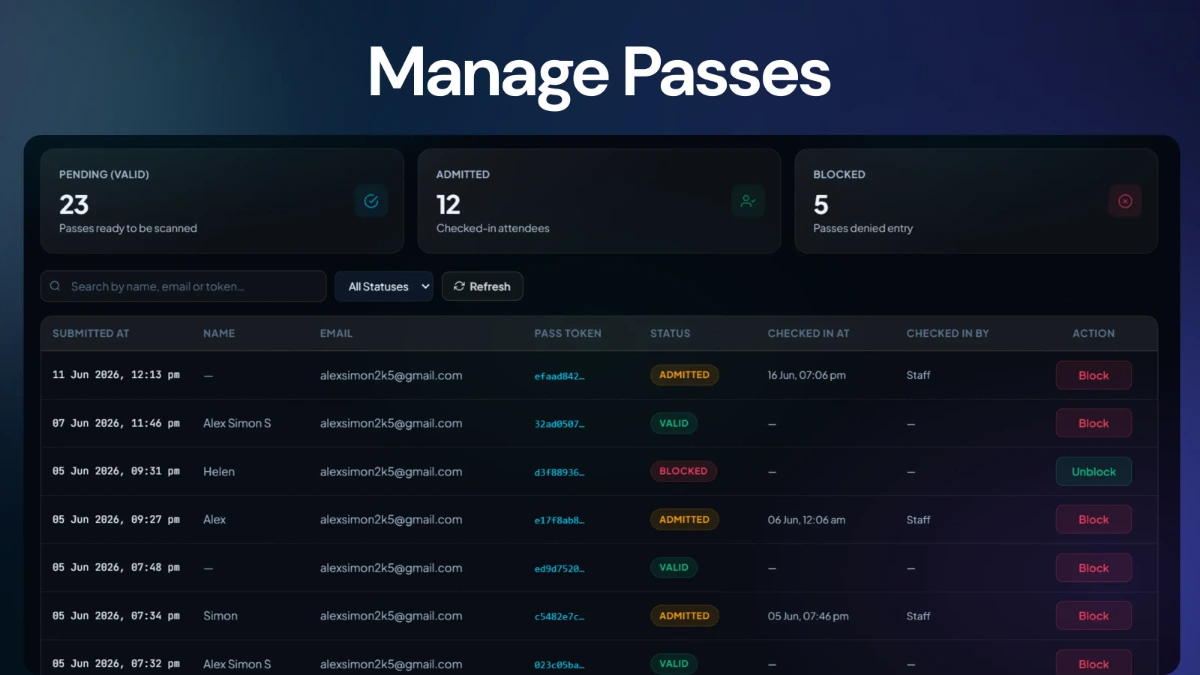Click the Admitted attendees person-check icon

(748, 201)
